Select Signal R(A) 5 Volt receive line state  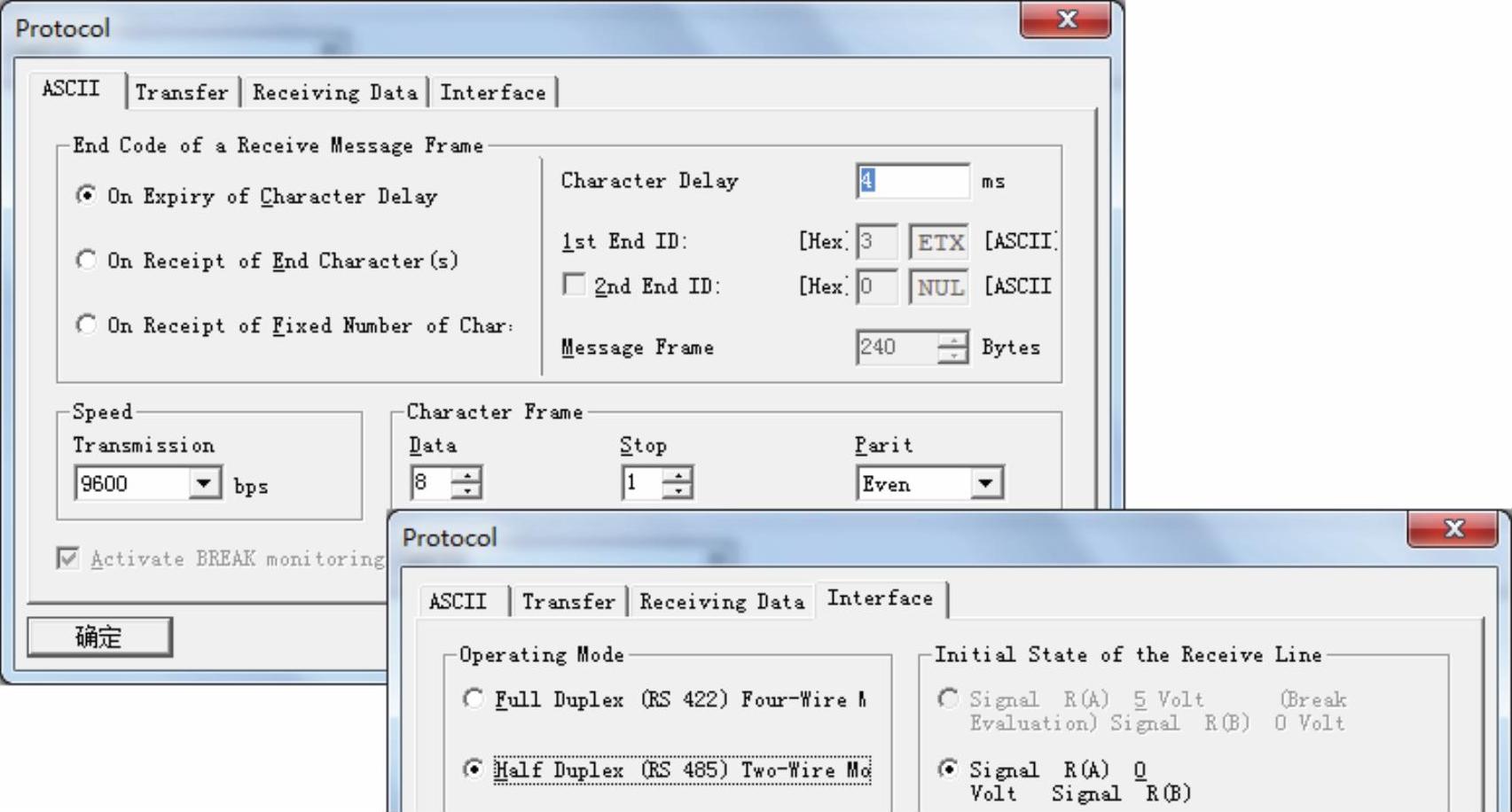tap(948, 699)
